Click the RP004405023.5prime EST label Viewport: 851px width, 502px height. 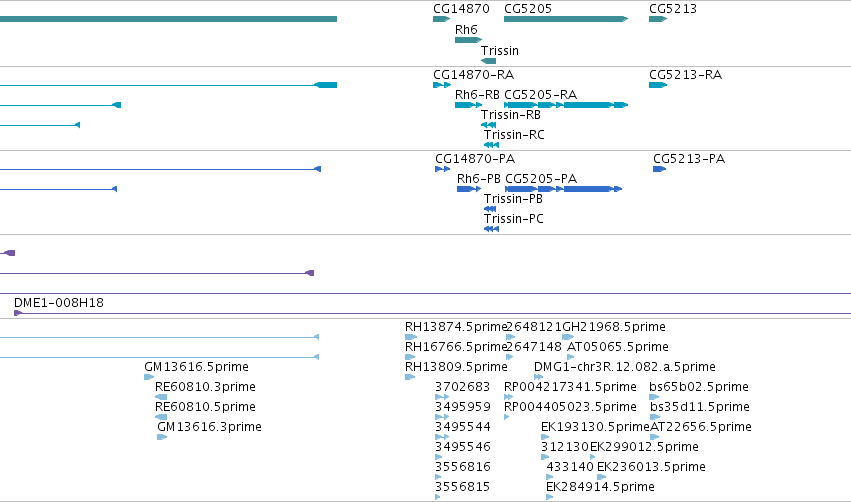(x=570, y=407)
